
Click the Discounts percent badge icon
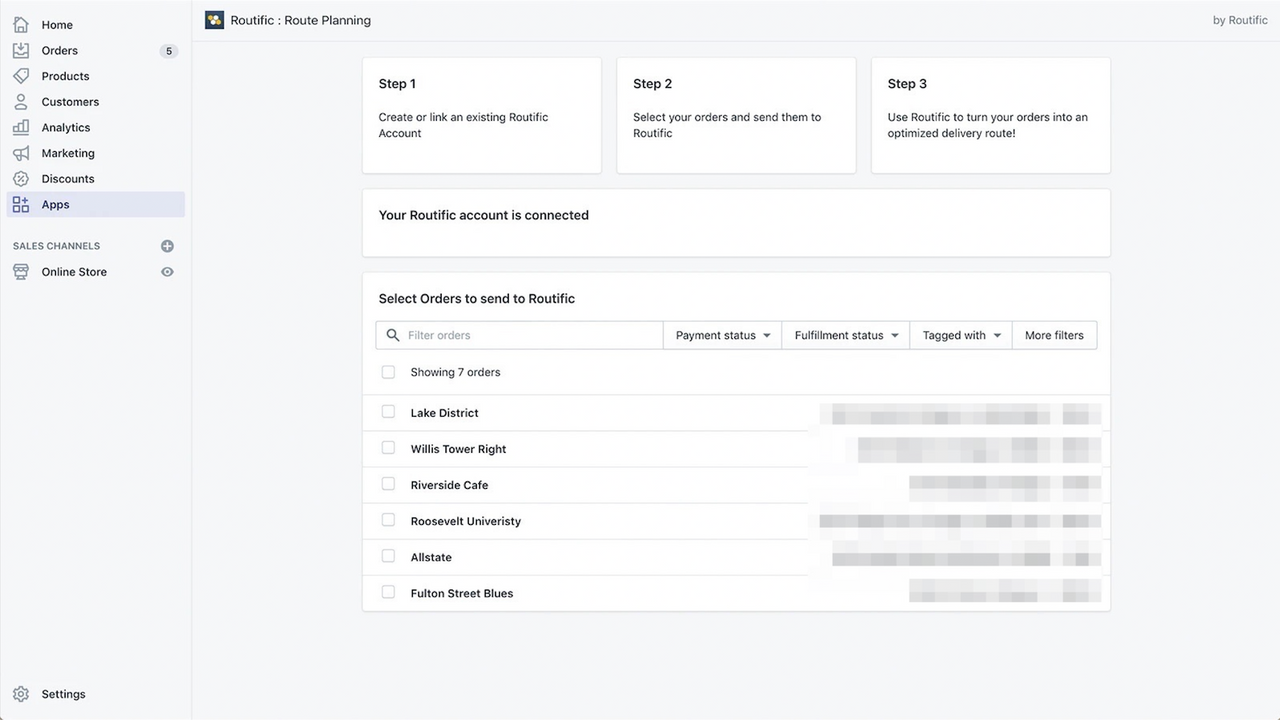[x=21, y=179]
